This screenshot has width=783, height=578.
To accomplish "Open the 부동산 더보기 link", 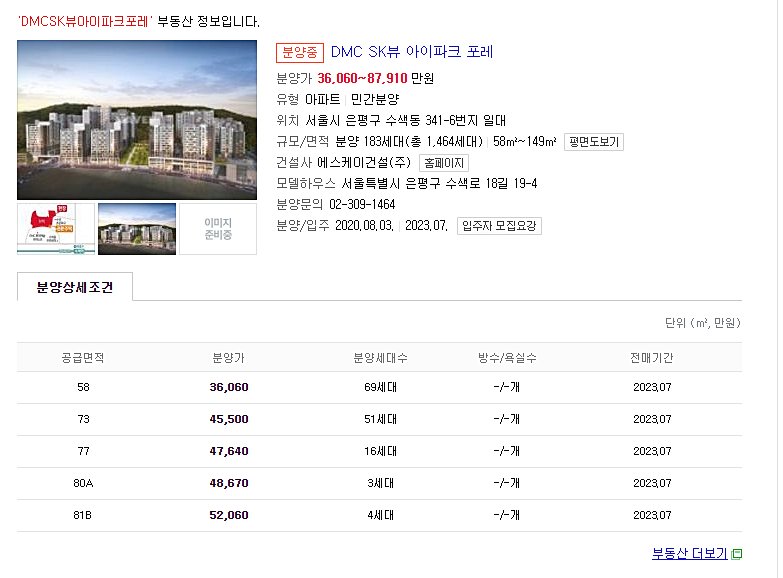I will point(689,554).
